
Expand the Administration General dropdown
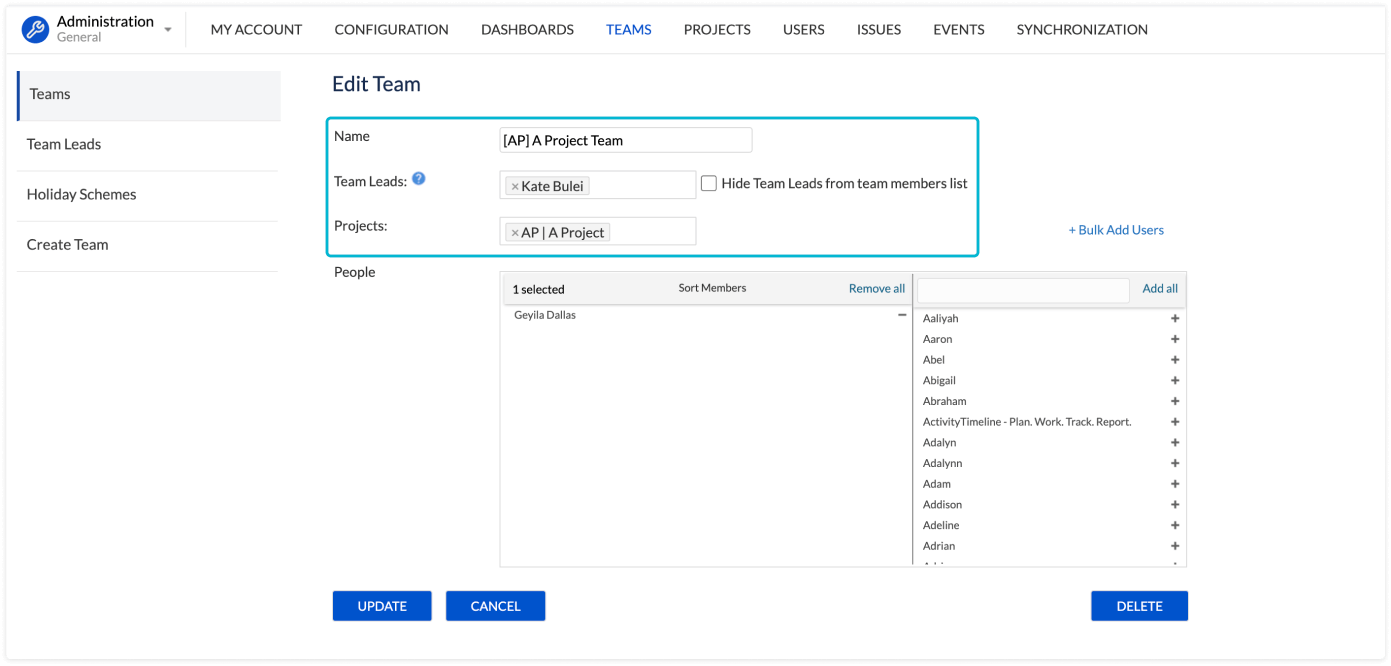[168, 30]
